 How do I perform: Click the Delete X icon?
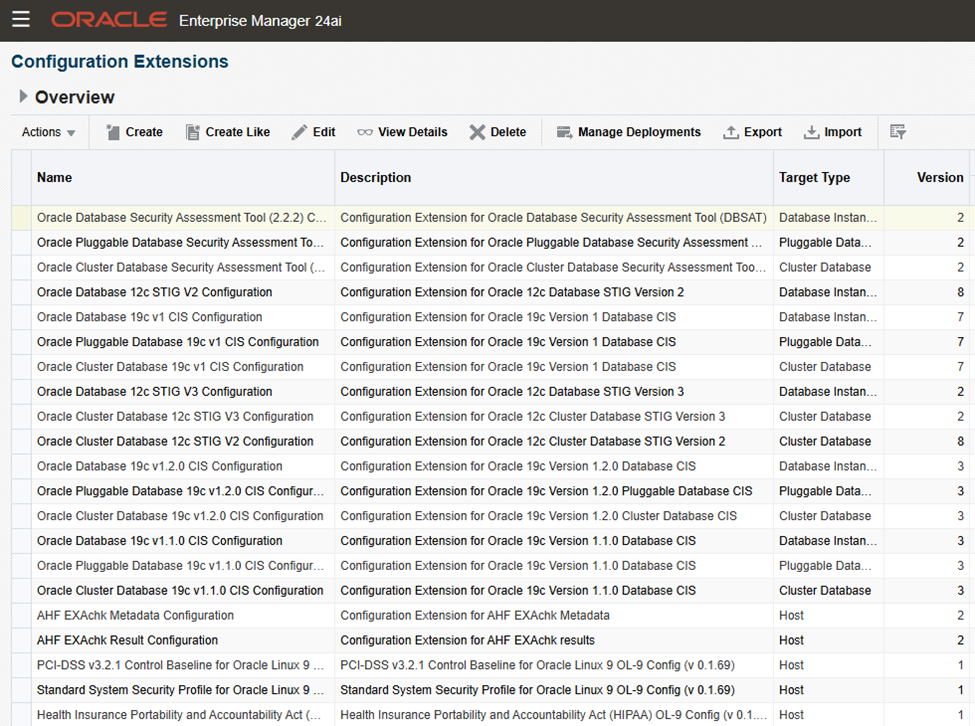pos(477,132)
